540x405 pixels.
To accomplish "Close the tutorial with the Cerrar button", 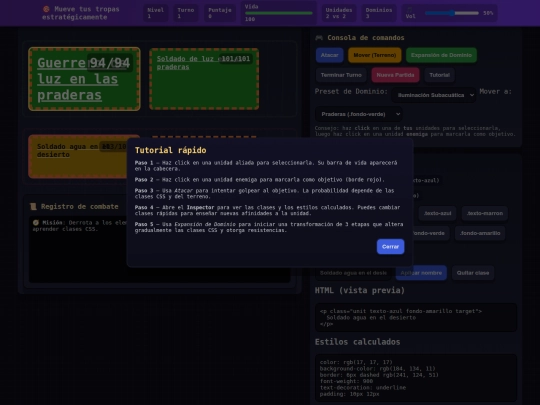I will click(x=390, y=247).
